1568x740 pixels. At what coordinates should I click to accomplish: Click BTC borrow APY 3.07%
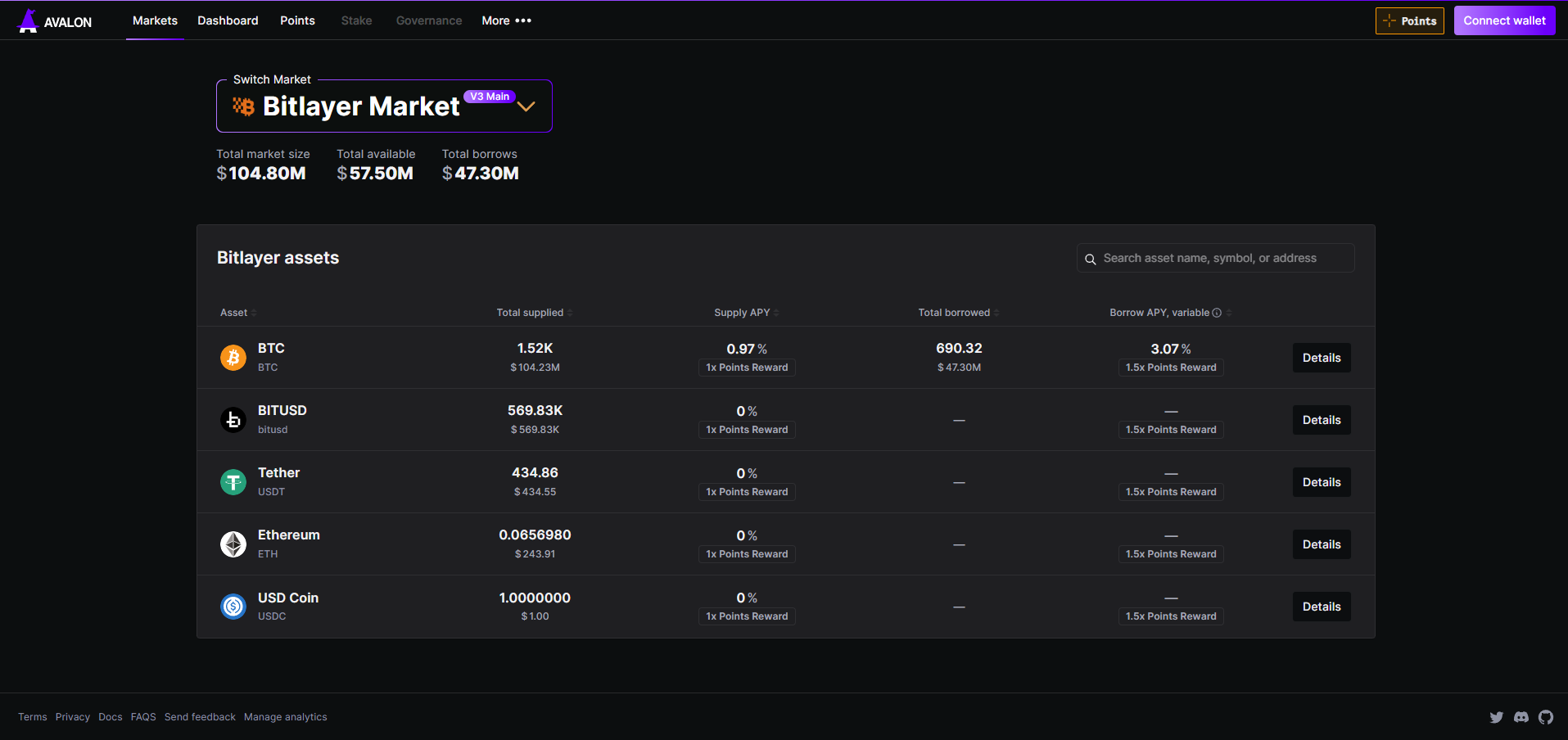pyautogui.click(x=1171, y=349)
